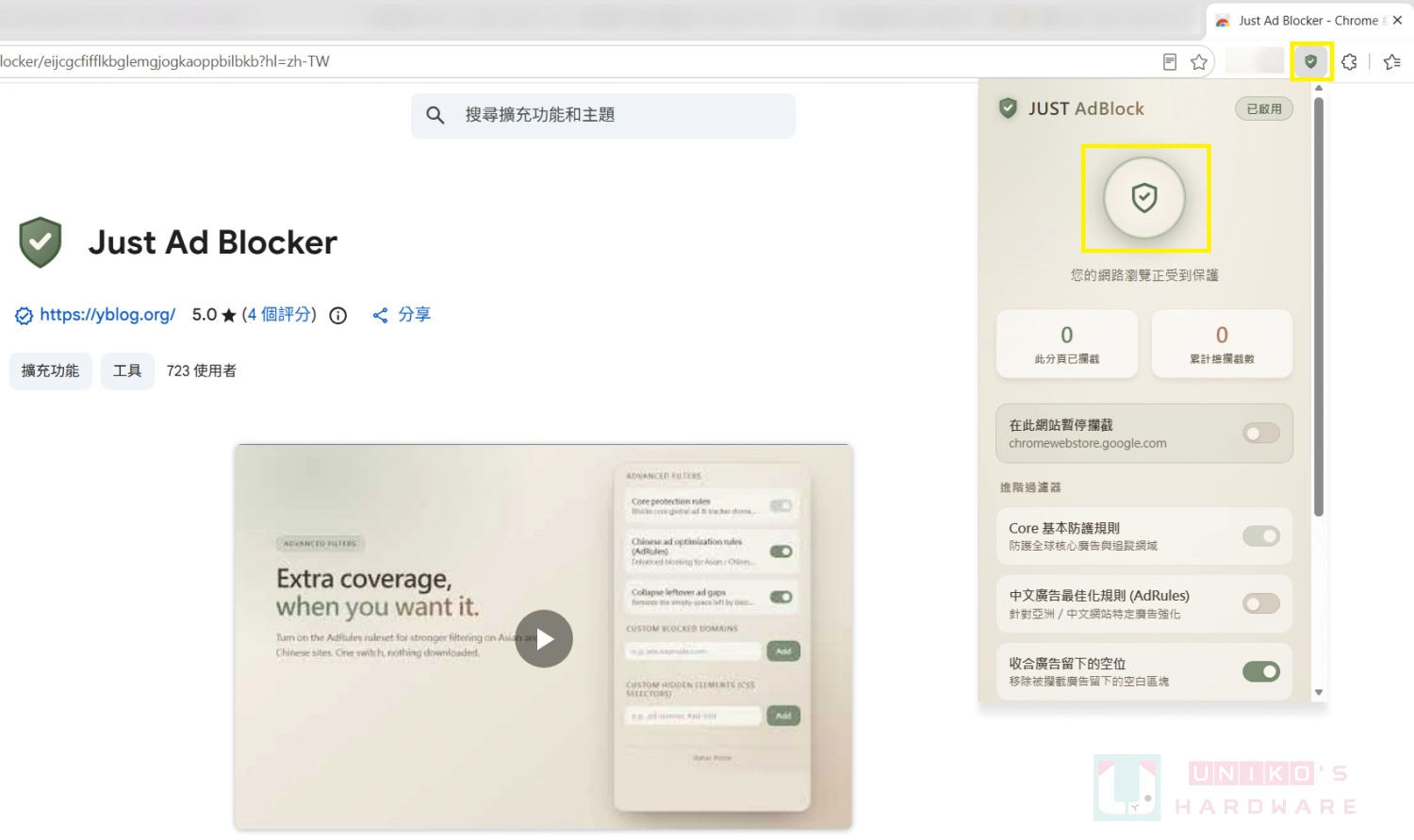Click the rating info circle icon

click(338, 316)
